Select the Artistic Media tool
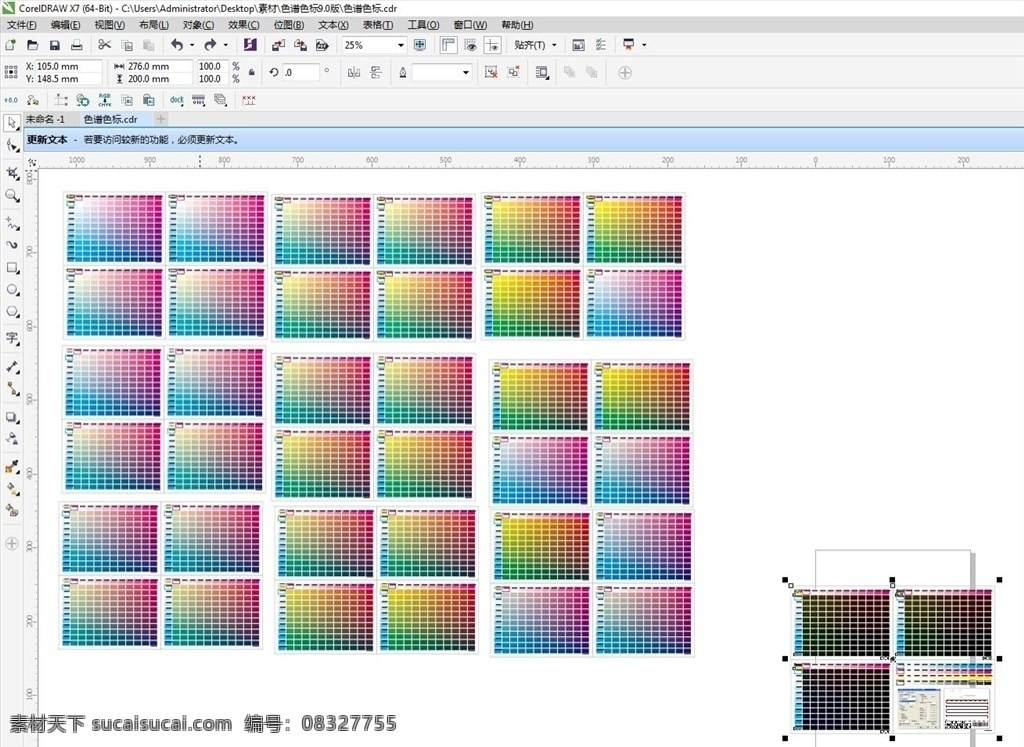Image resolution: width=1024 pixels, height=747 pixels. [12, 245]
